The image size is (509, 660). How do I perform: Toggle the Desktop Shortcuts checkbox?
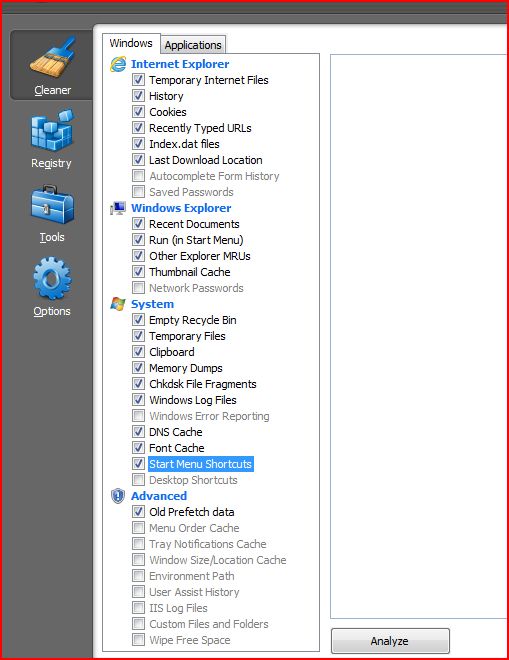click(x=138, y=479)
